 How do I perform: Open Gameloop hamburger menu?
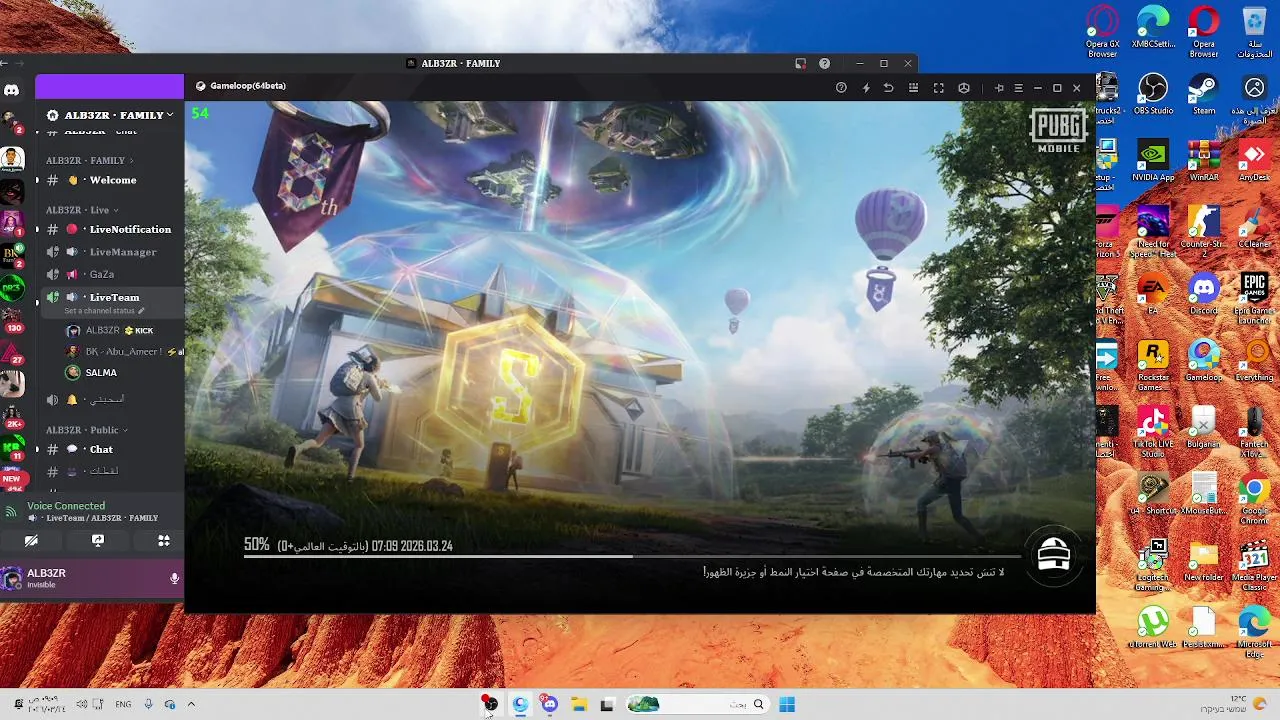tap(1018, 88)
